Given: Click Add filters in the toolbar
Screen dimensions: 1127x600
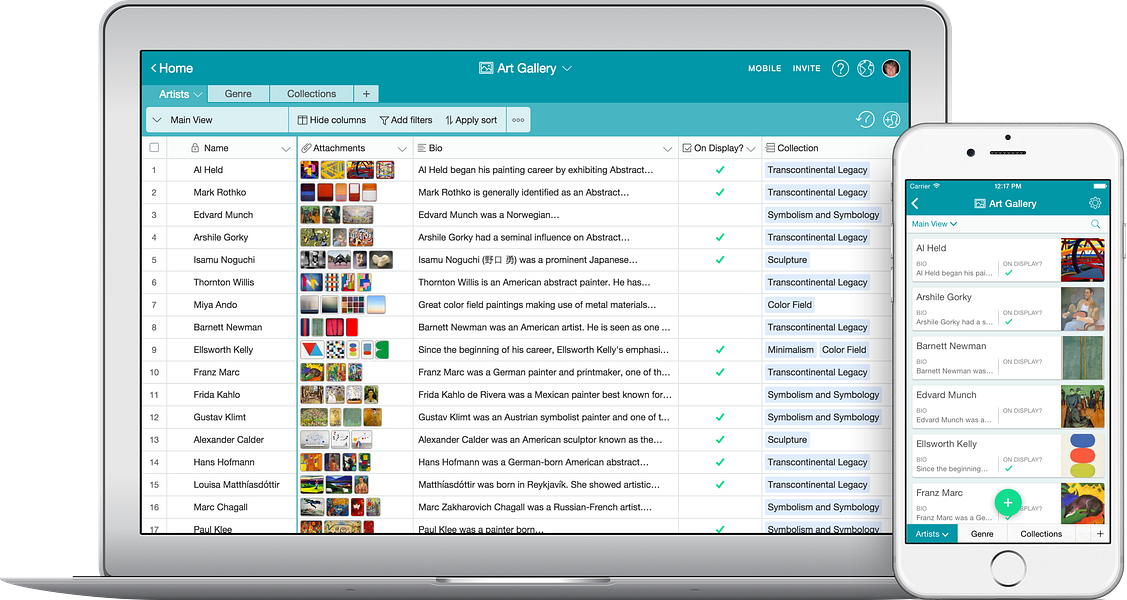Looking at the screenshot, I should (x=406, y=120).
